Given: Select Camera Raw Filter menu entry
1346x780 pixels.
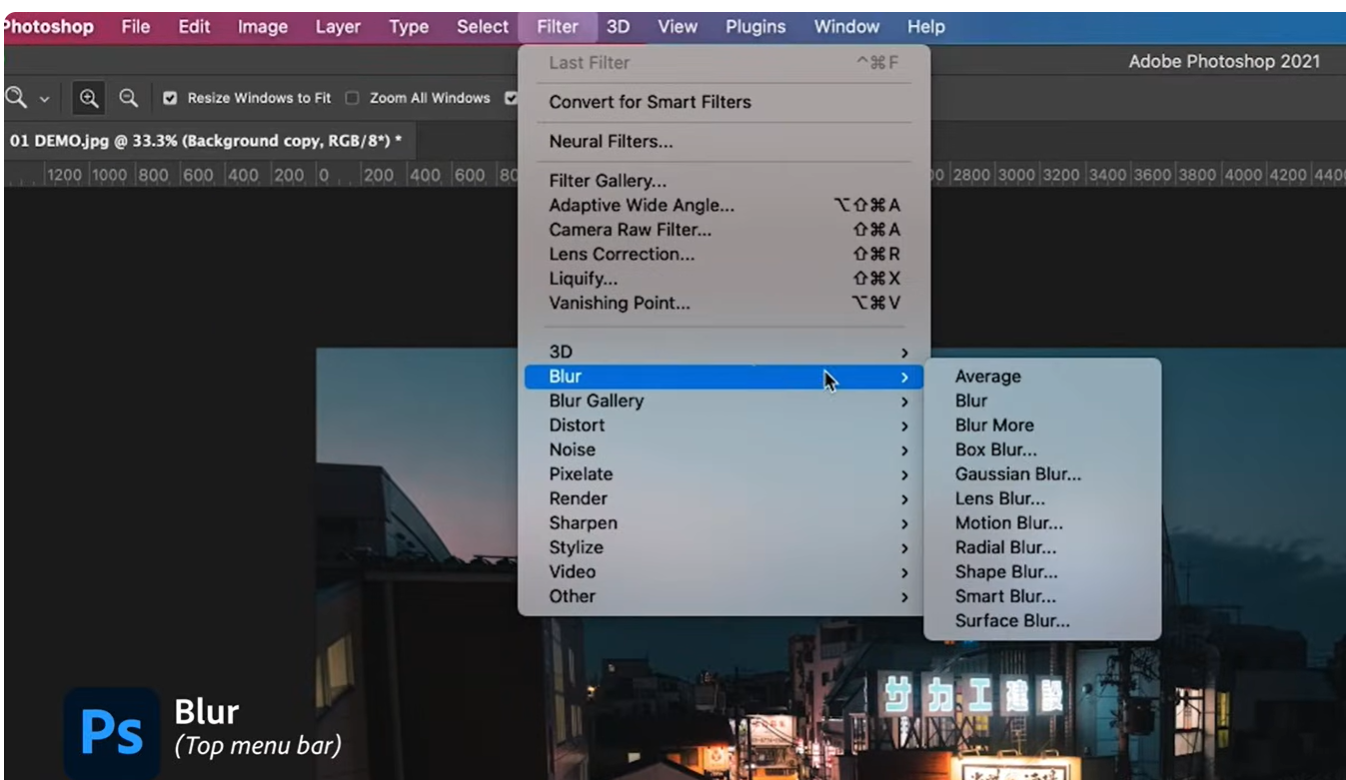Looking at the screenshot, I should [630, 230].
